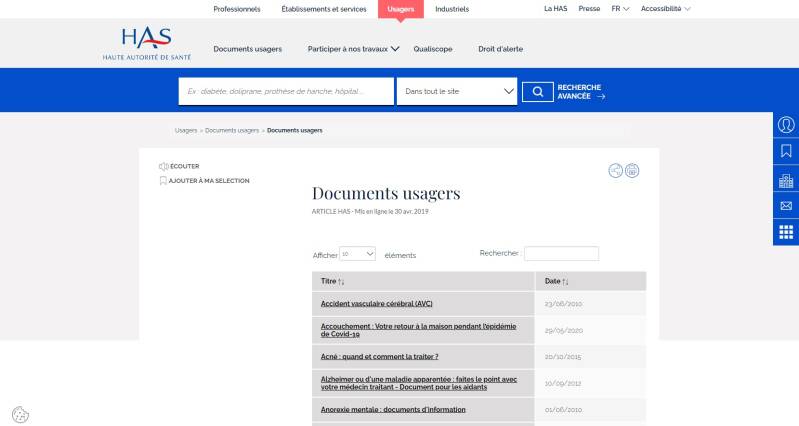
Task: Click the date 29/05/2020 cell
Action: [590, 330]
